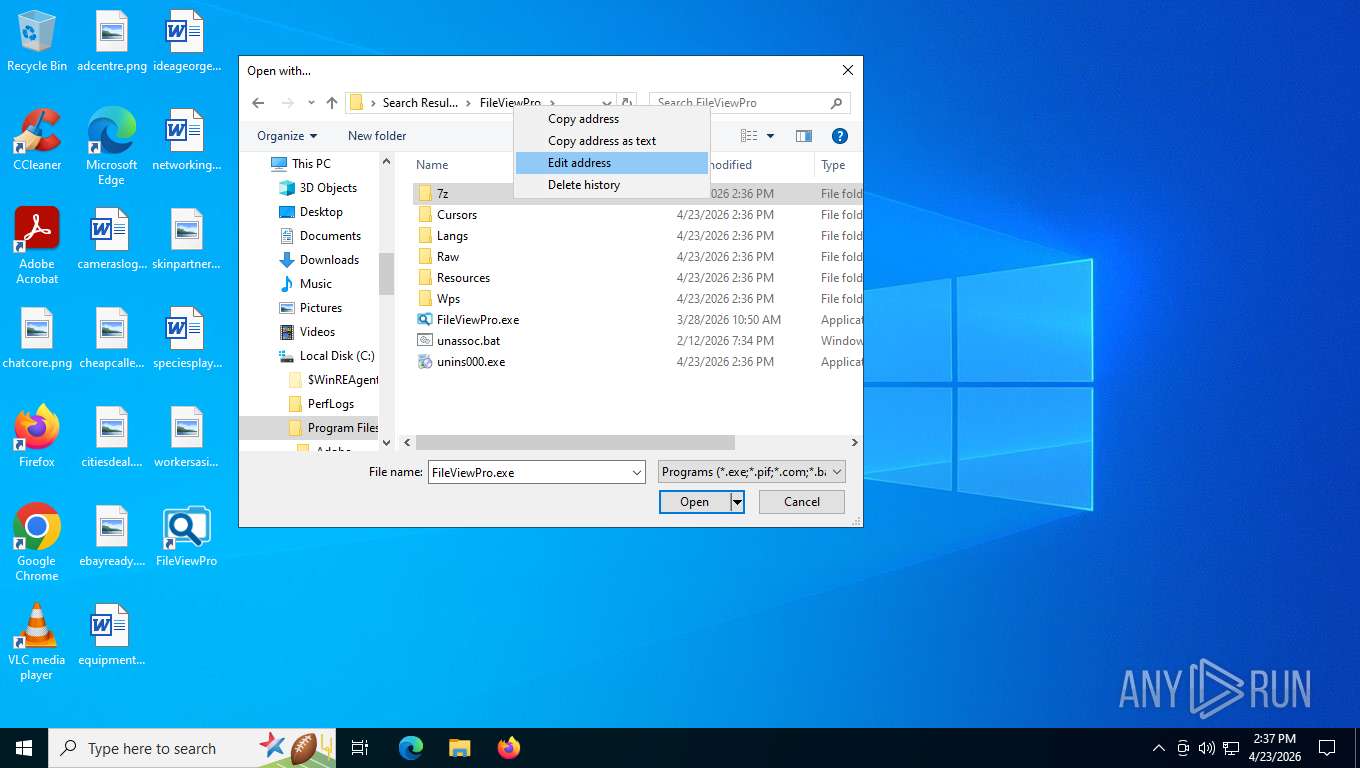
Task: Change view with the view icon
Action: [749, 136]
